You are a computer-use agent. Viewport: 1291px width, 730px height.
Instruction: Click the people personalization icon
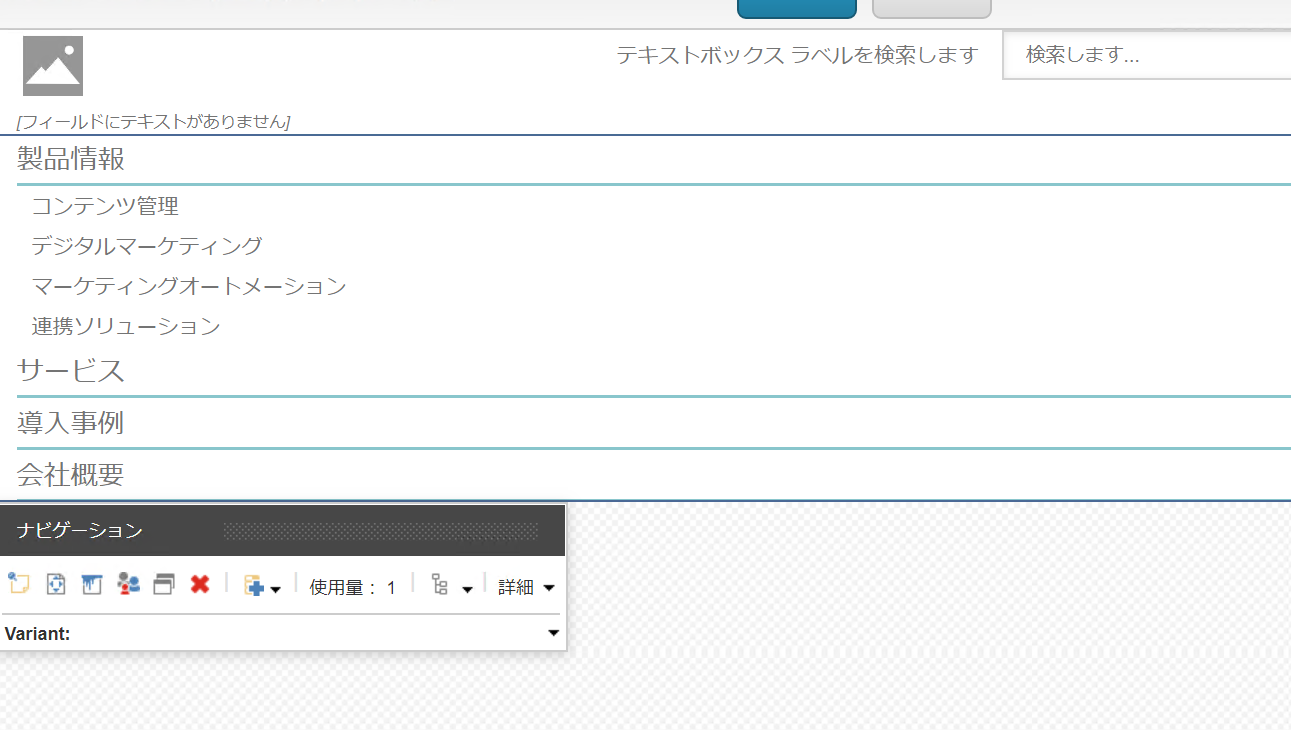[x=128, y=585]
